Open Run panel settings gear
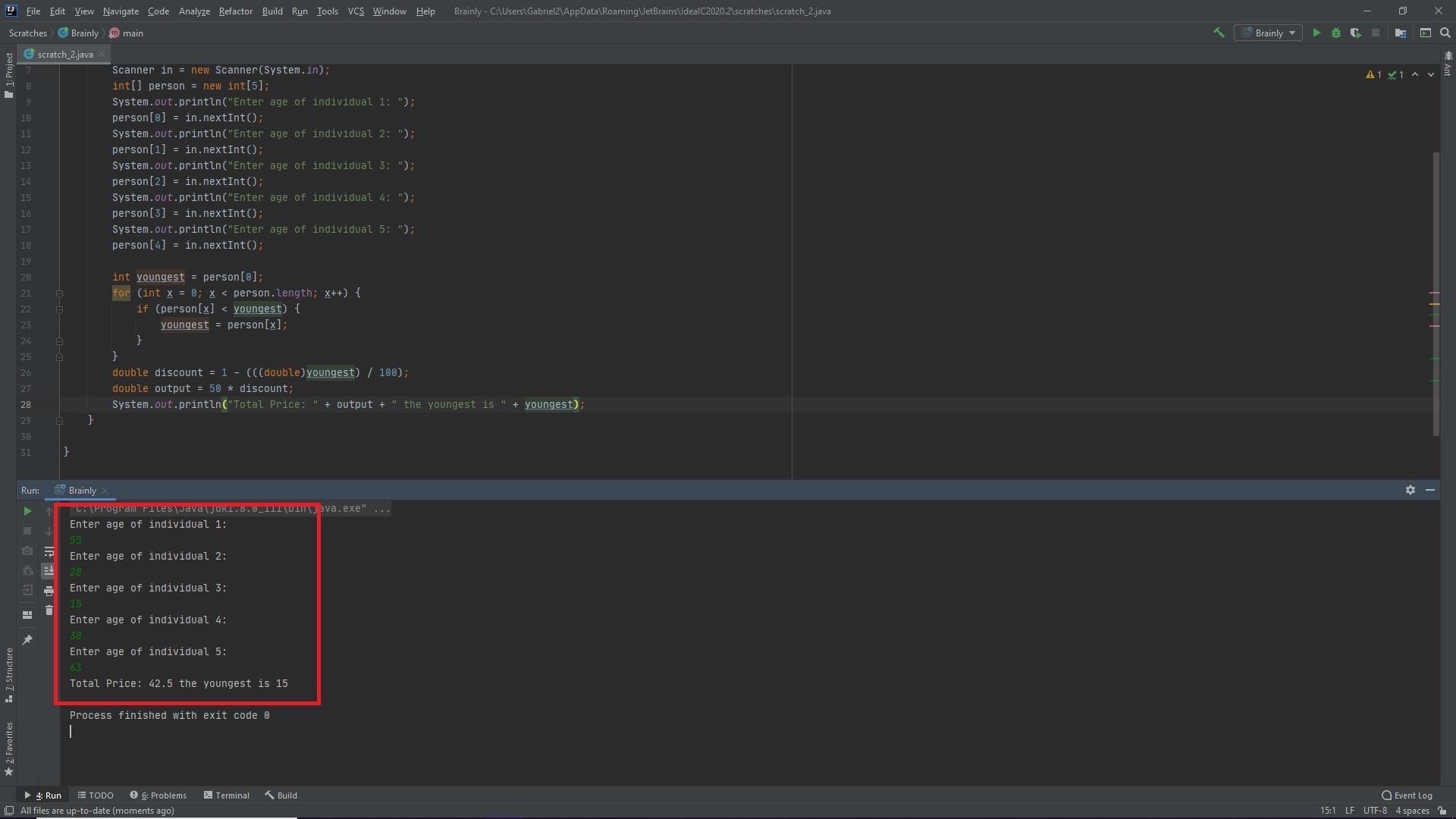The width and height of the screenshot is (1456, 819). [1410, 490]
